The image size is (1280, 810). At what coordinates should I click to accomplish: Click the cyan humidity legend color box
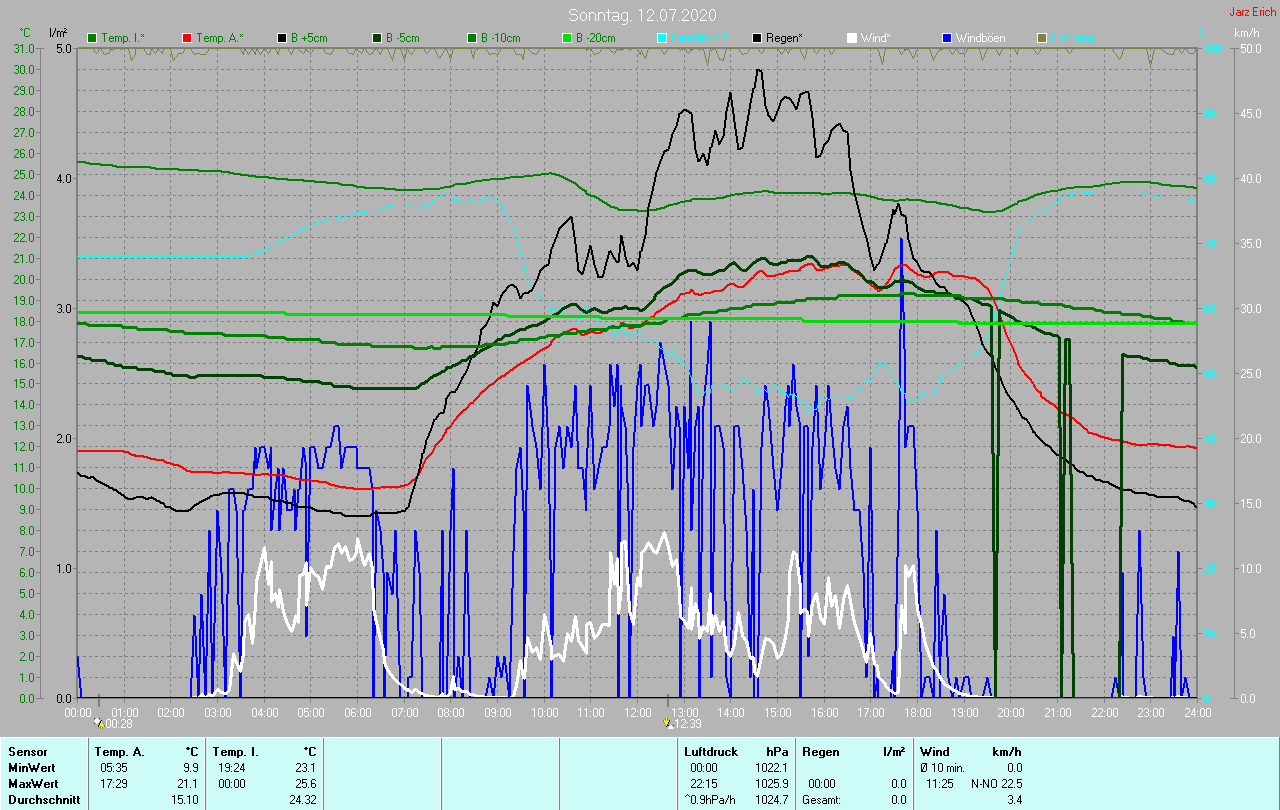tap(662, 38)
